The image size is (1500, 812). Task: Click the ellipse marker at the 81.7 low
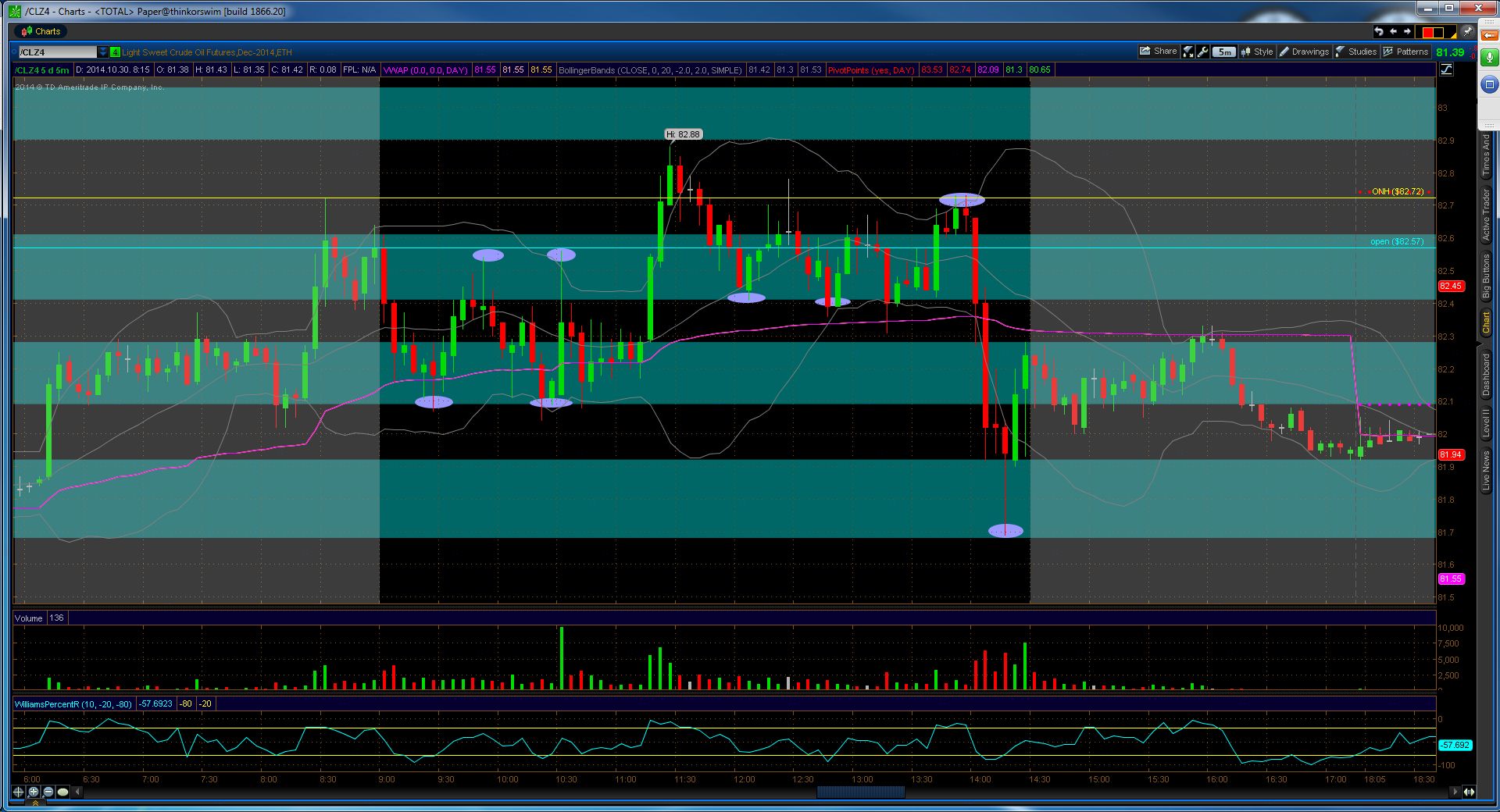1005,531
